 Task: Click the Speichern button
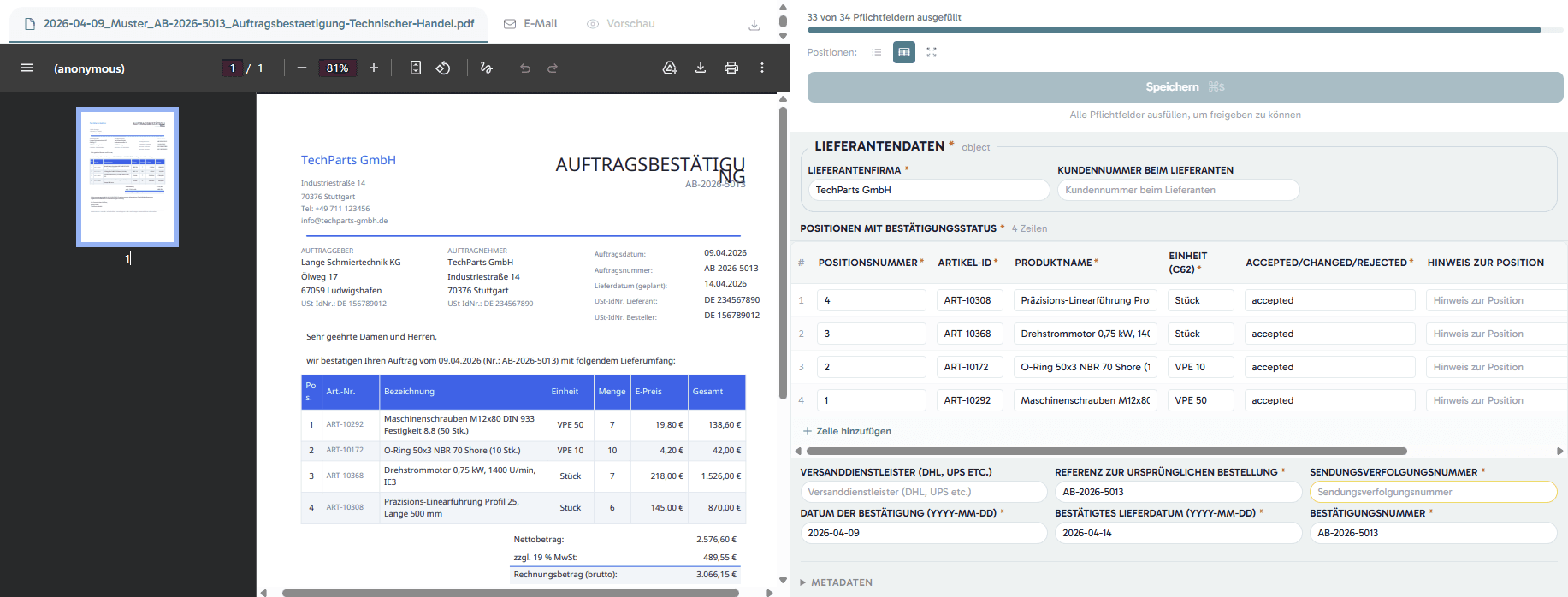[x=1185, y=86]
